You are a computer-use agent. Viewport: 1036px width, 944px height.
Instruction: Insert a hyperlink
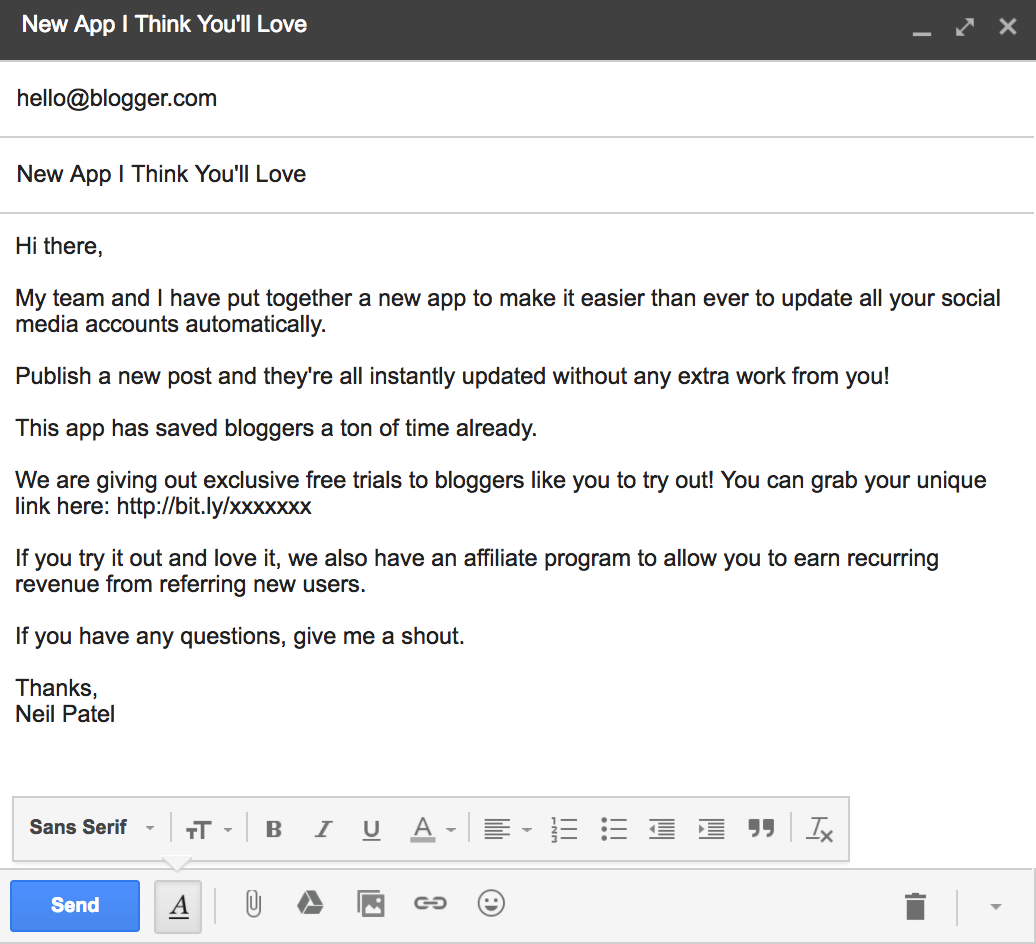(430, 903)
